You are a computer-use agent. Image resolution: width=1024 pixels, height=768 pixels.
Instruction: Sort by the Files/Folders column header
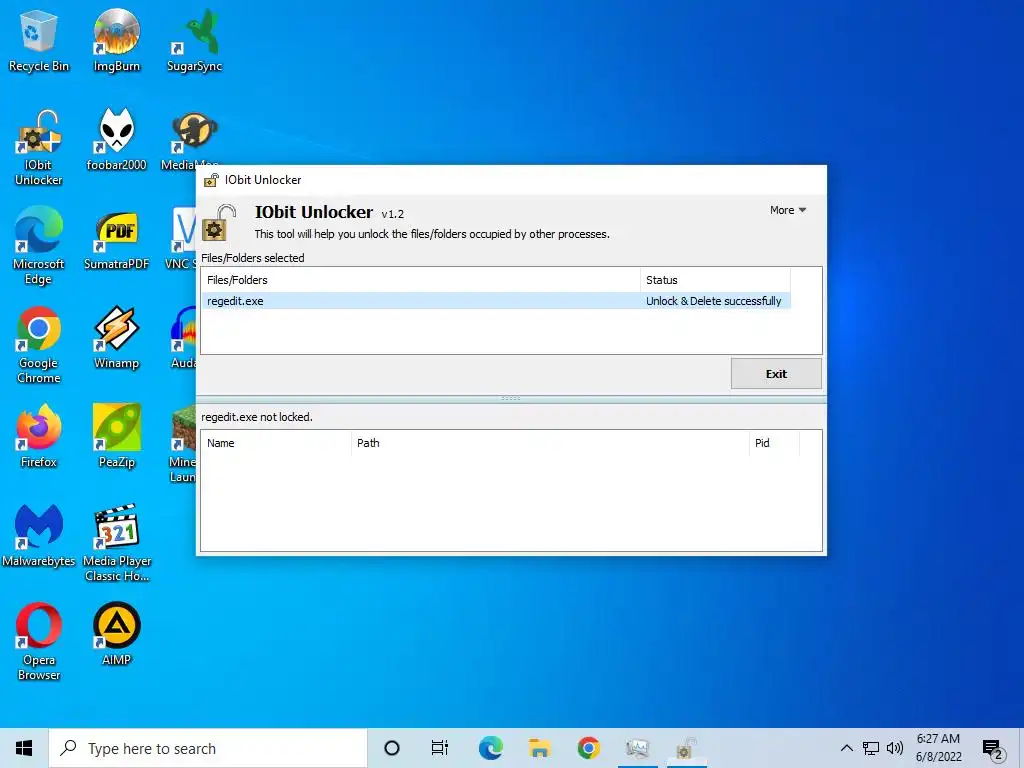[x=421, y=280]
